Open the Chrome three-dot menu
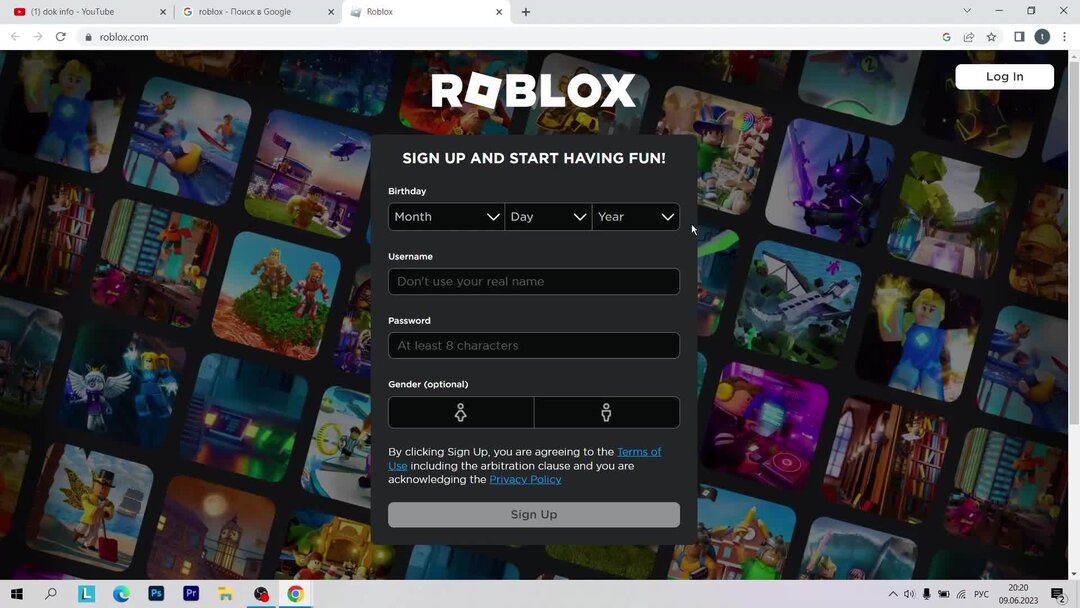The height and width of the screenshot is (608, 1080). coord(1065,37)
